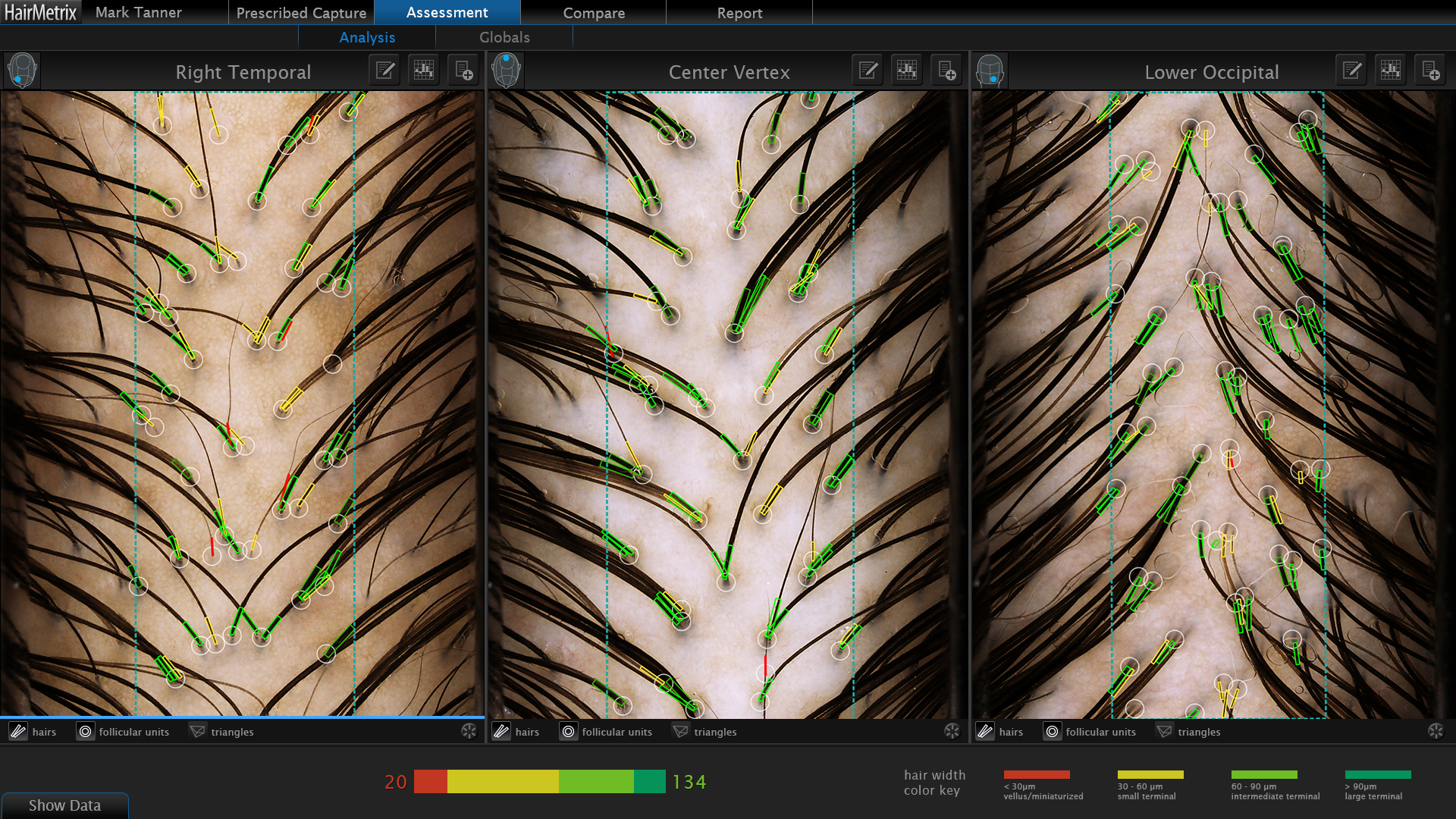Click the add report page icon in Right Temporal
This screenshot has height=819, width=1456.
click(x=463, y=71)
